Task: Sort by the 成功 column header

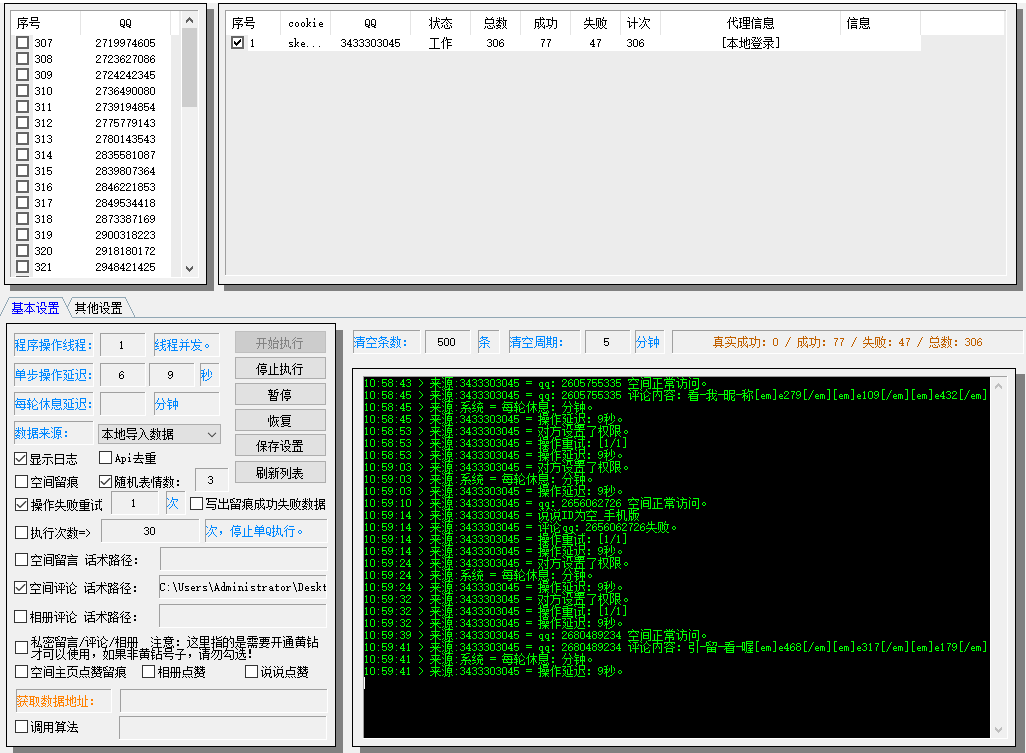Action: (545, 23)
